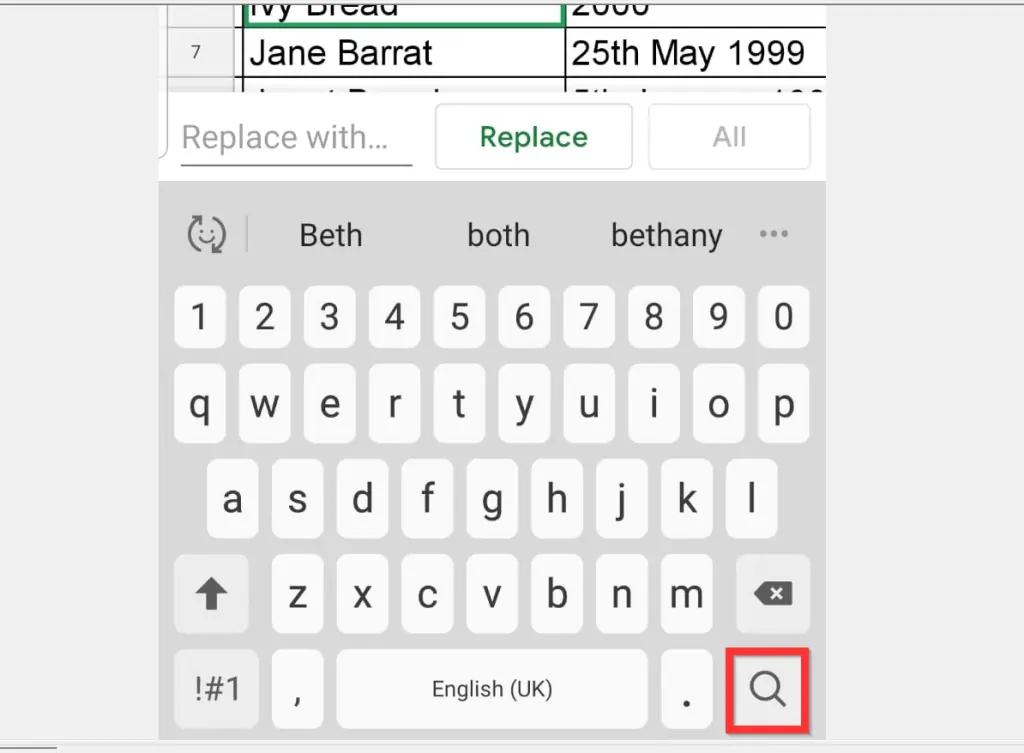Select the 25th May 1999 cell
The height and width of the screenshot is (753, 1024).
tap(696, 52)
